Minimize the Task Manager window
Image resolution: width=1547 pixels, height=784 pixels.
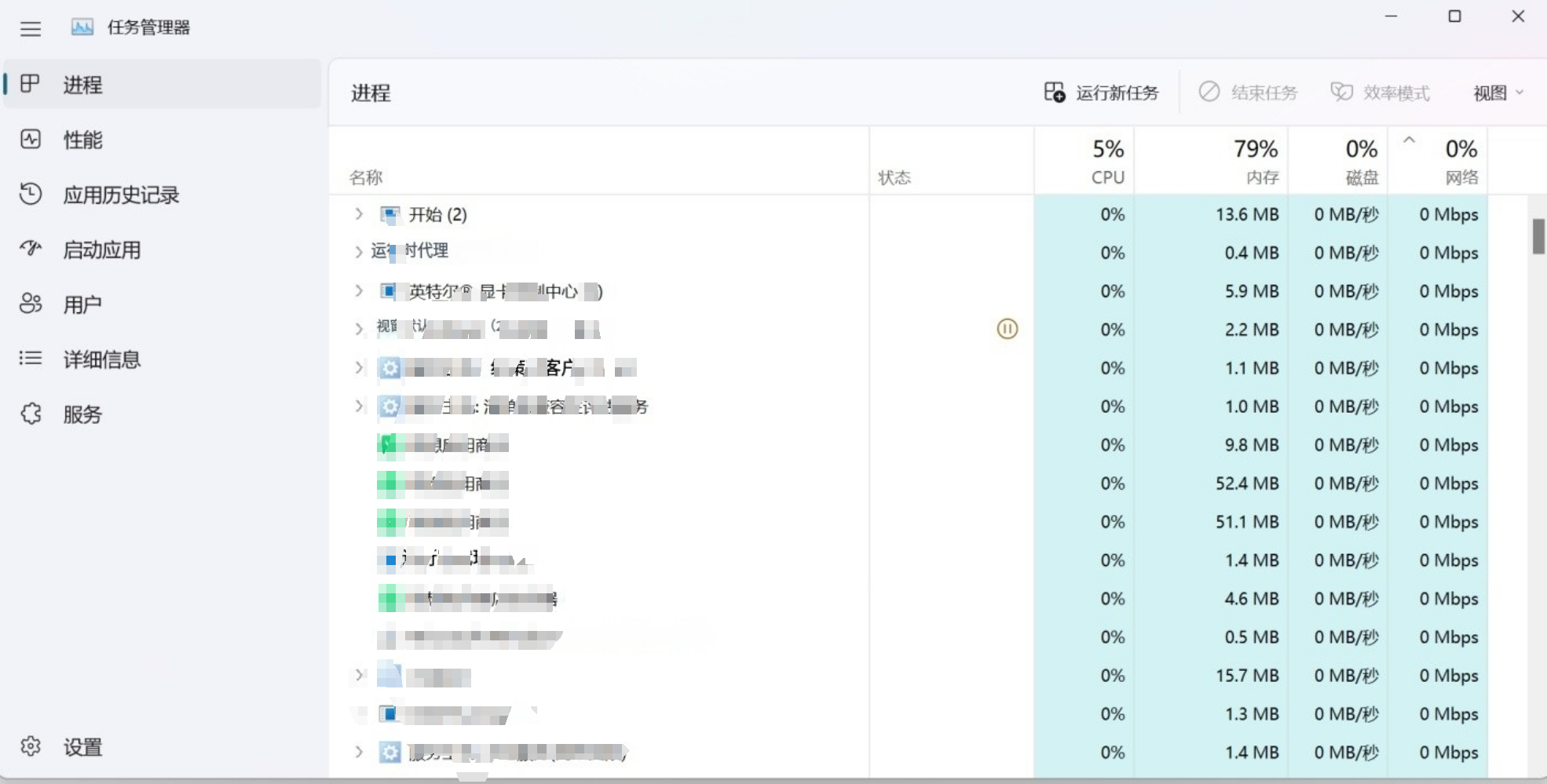(x=1391, y=16)
